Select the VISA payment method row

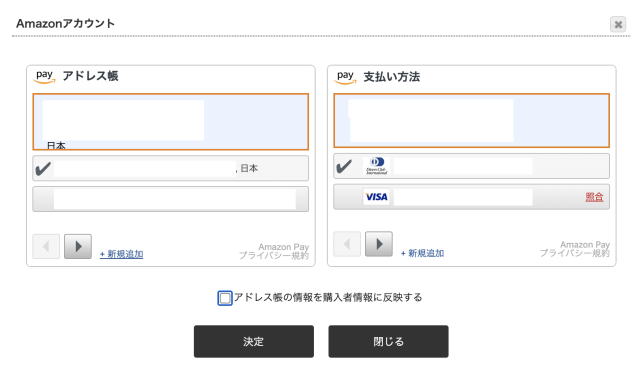[471, 197]
